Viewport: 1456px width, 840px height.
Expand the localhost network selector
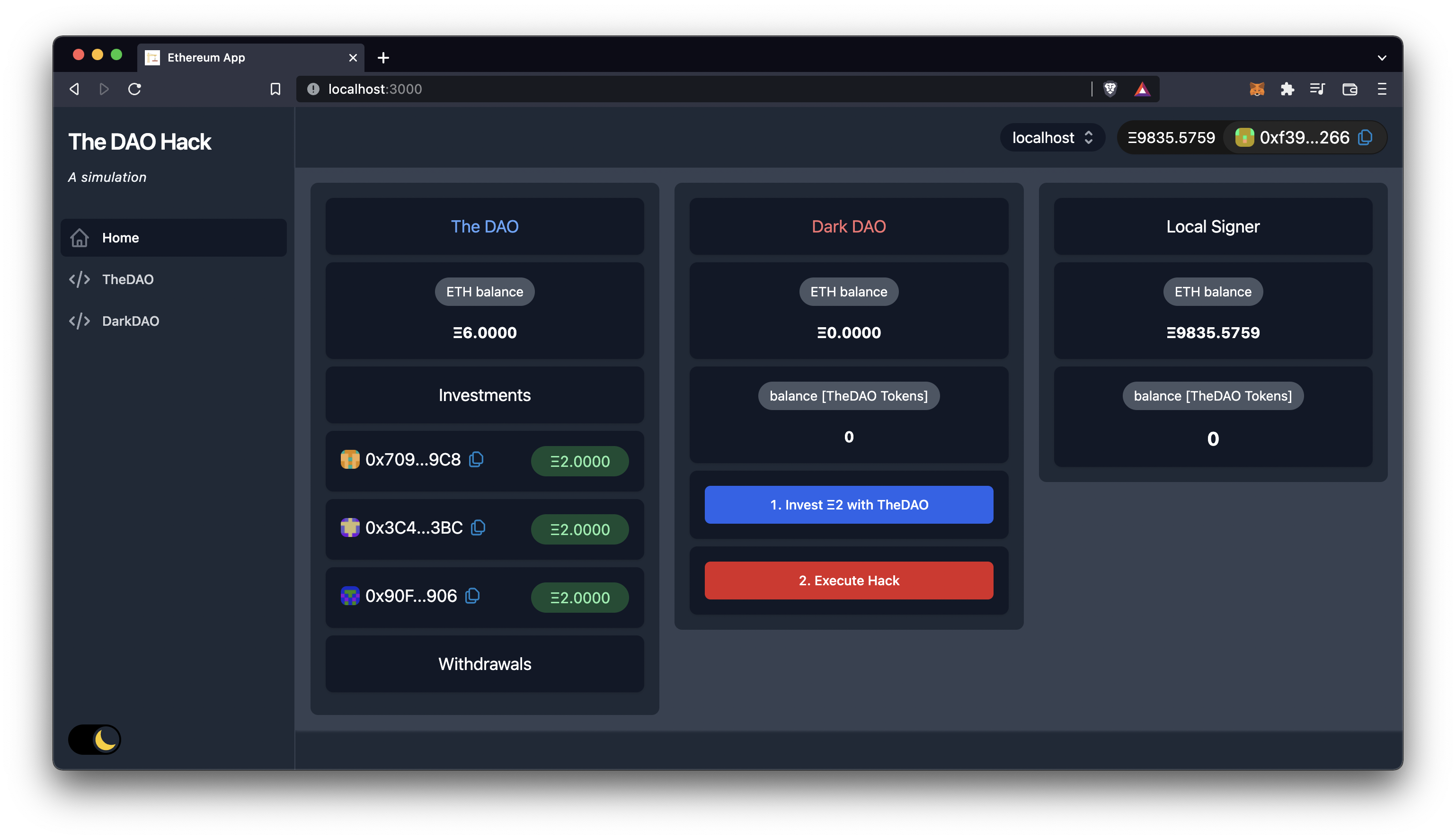[x=1052, y=137]
